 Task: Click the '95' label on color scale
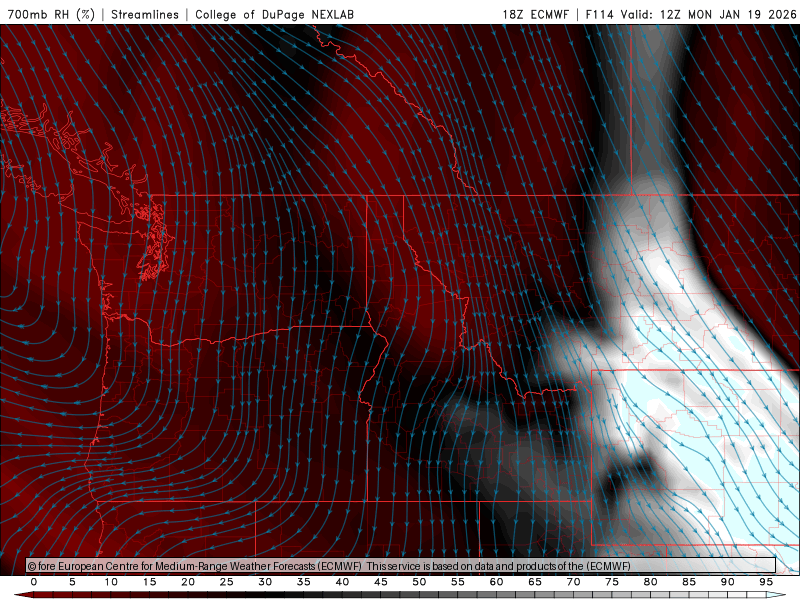[x=766, y=582]
